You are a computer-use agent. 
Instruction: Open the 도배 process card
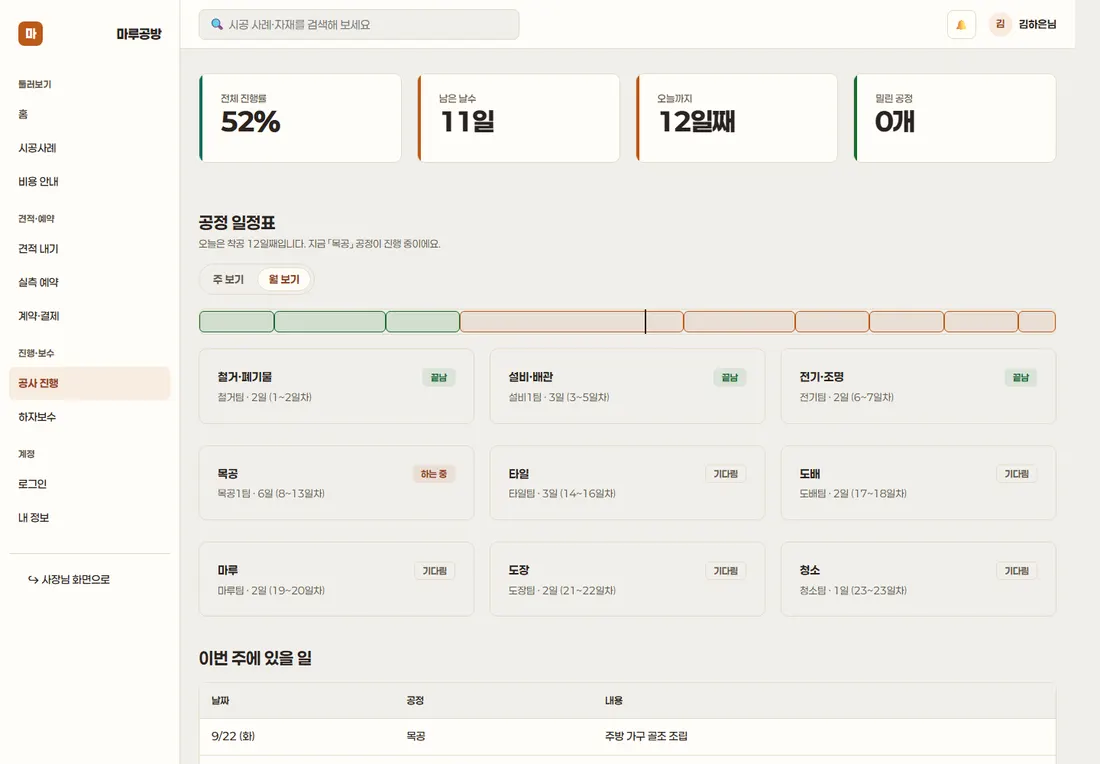point(918,483)
